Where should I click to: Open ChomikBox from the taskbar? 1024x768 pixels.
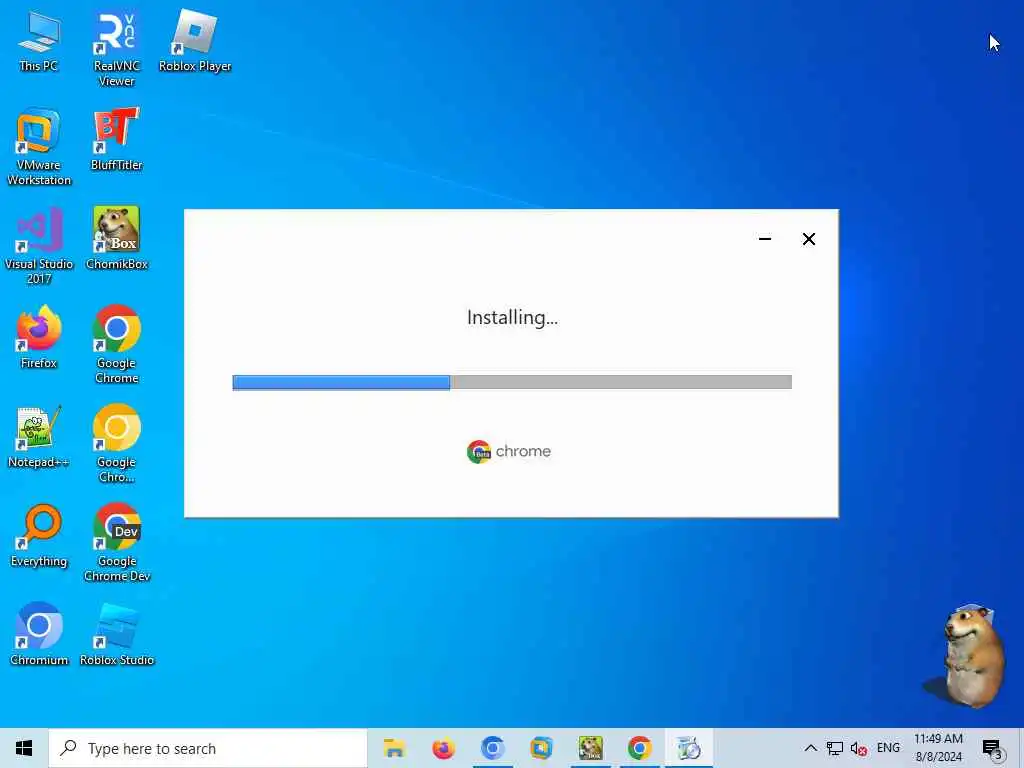[x=590, y=748]
